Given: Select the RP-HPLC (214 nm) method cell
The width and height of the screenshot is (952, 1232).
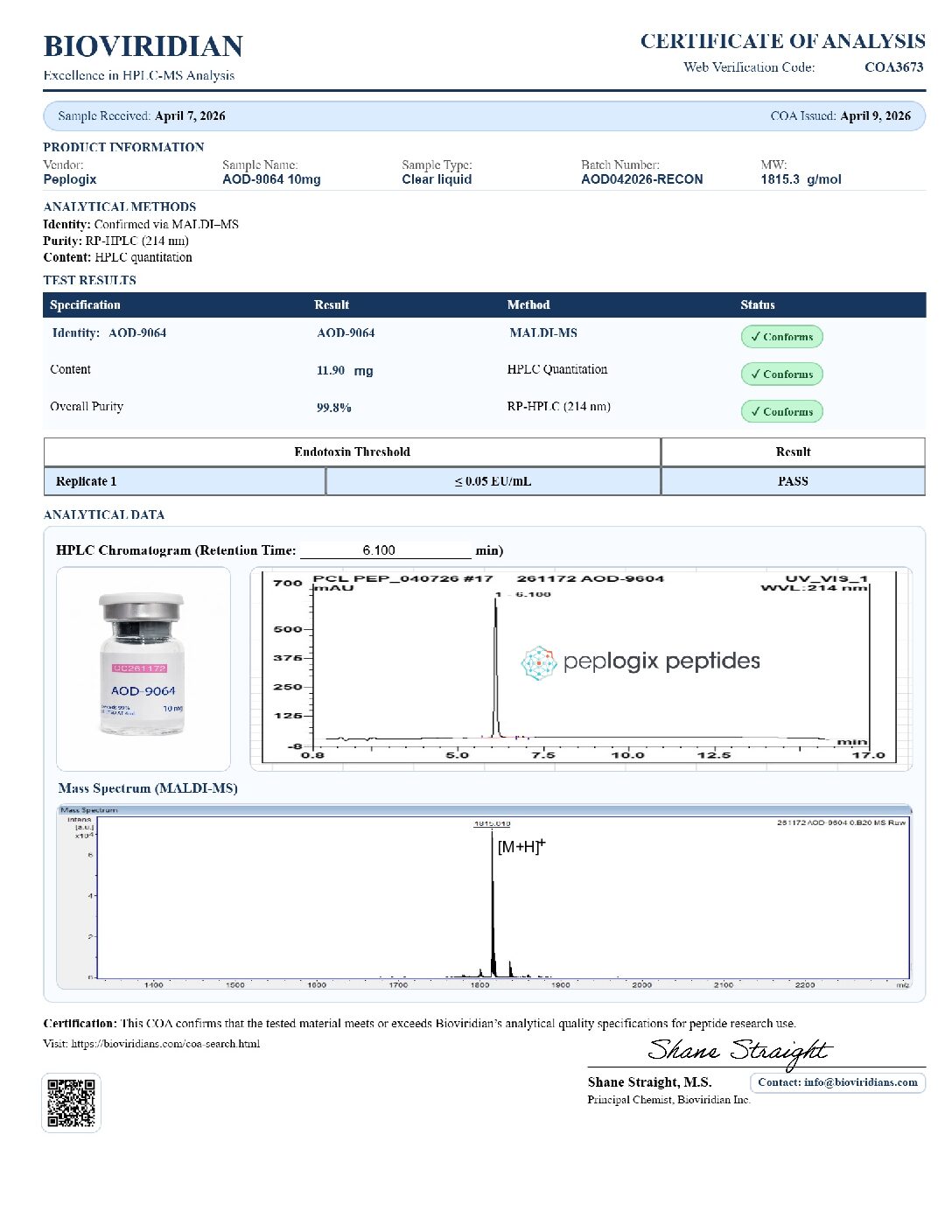Looking at the screenshot, I should coord(559,406).
